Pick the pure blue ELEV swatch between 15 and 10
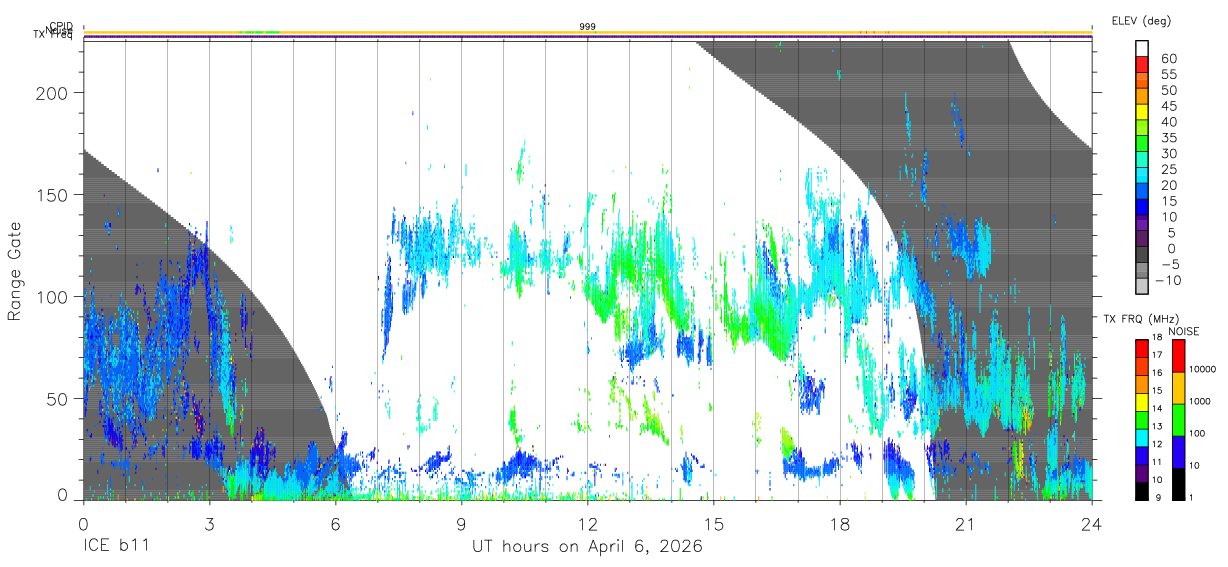1228x567 pixels. click(x=1143, y=207)
